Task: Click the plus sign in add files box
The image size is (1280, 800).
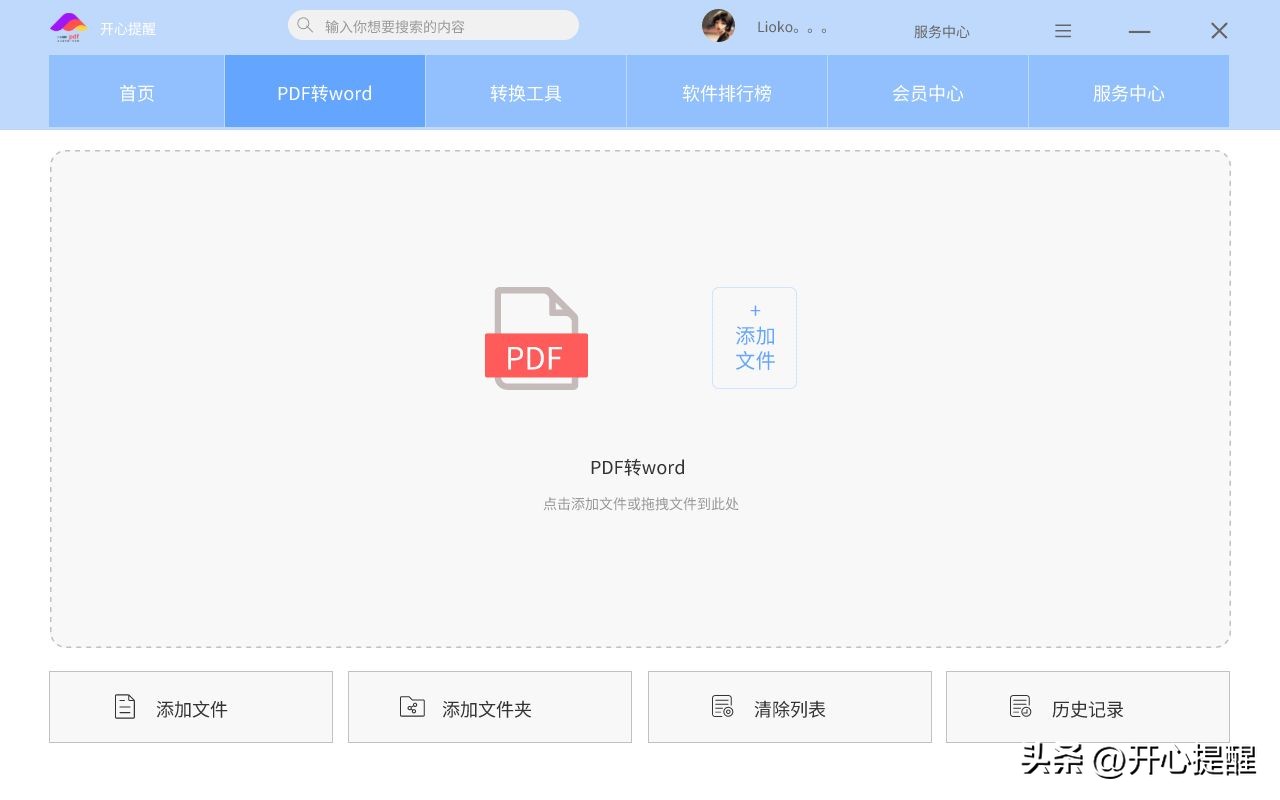Action: coord(755,311)
